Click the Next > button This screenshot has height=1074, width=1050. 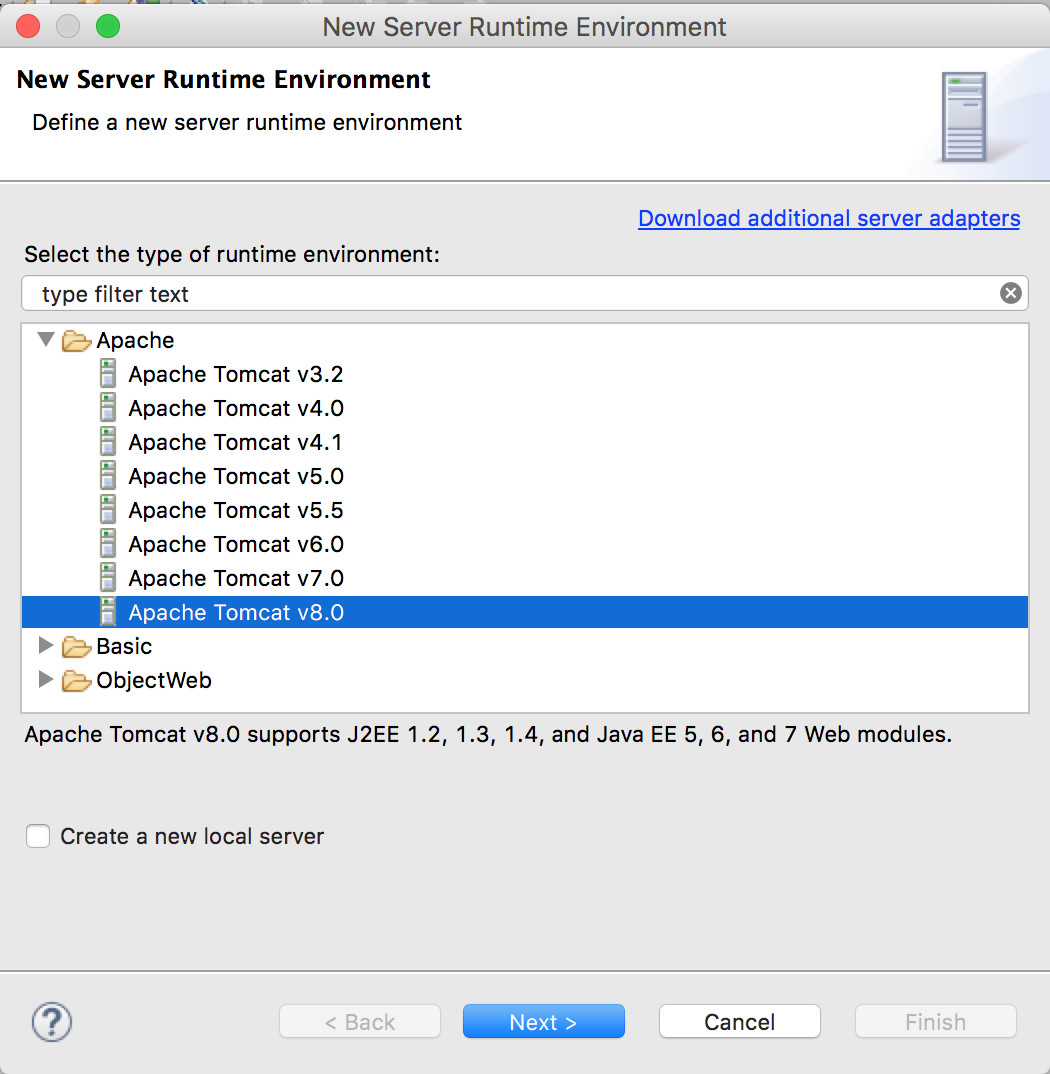pos(544,1021)
